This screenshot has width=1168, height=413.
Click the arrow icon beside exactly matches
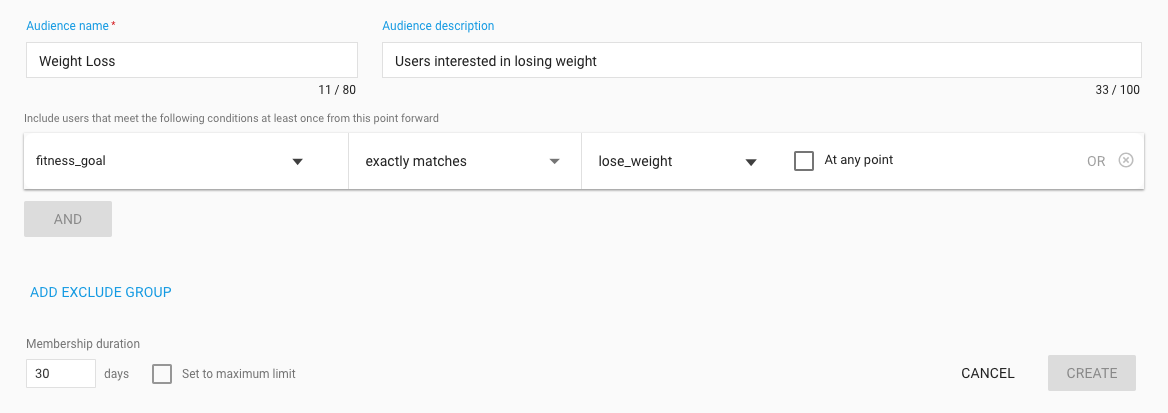[x=554, y=161]
